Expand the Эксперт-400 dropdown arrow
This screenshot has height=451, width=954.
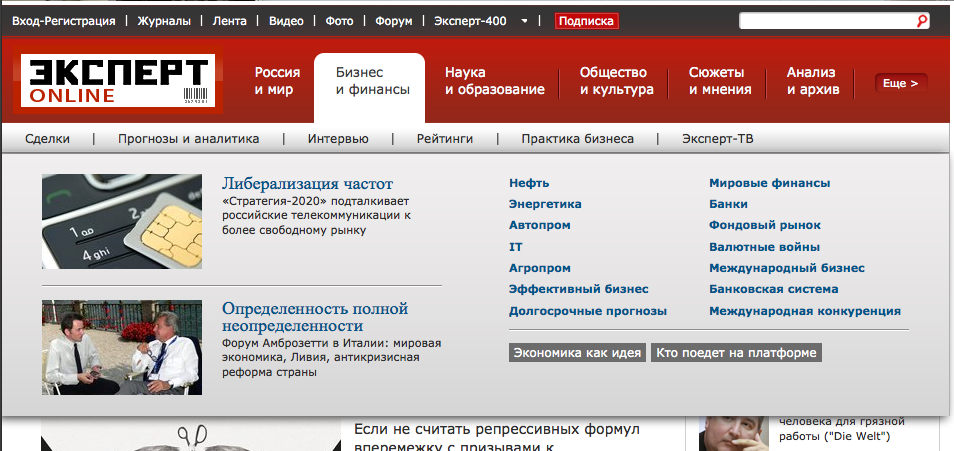[525, 20]
